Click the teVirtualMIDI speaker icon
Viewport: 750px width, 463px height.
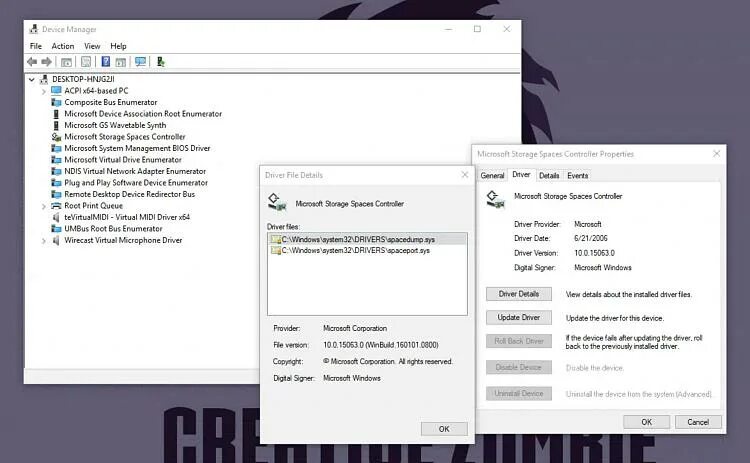pyautogui.click(x=56, y=217)
